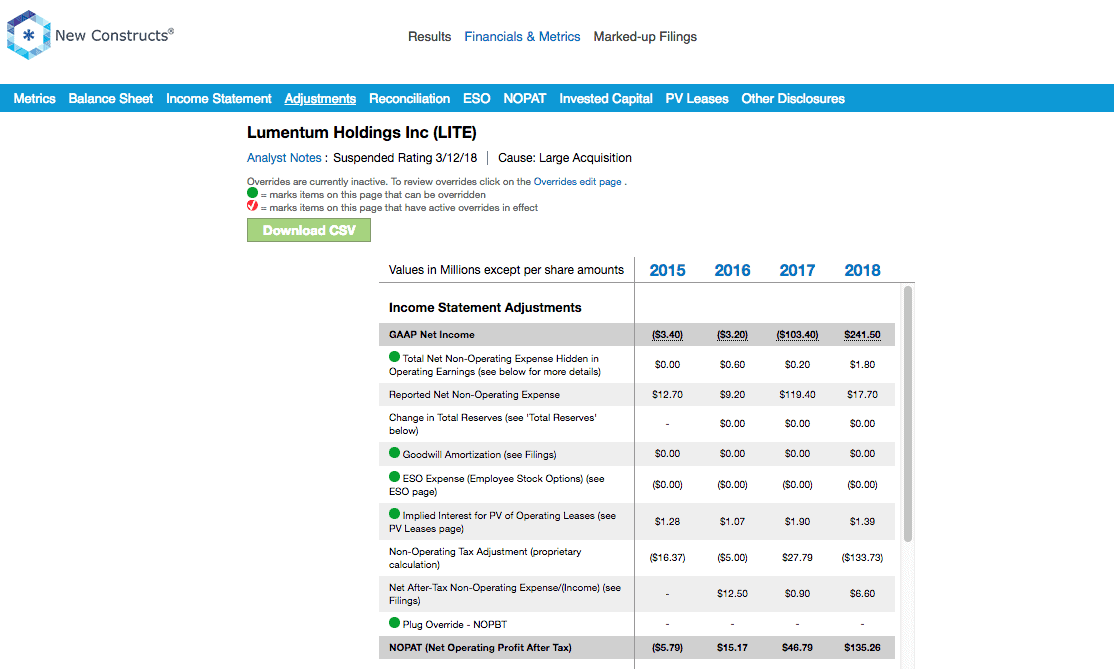Click the Income Statement Adjustments heading
This screenshot has width=1114, height=669.
[485, 308]
